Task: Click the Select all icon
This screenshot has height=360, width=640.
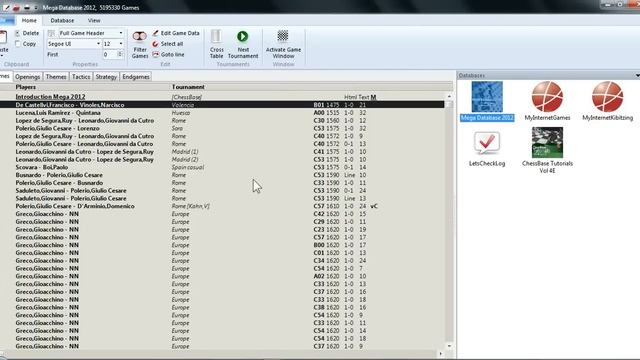Action: [155, 44]
